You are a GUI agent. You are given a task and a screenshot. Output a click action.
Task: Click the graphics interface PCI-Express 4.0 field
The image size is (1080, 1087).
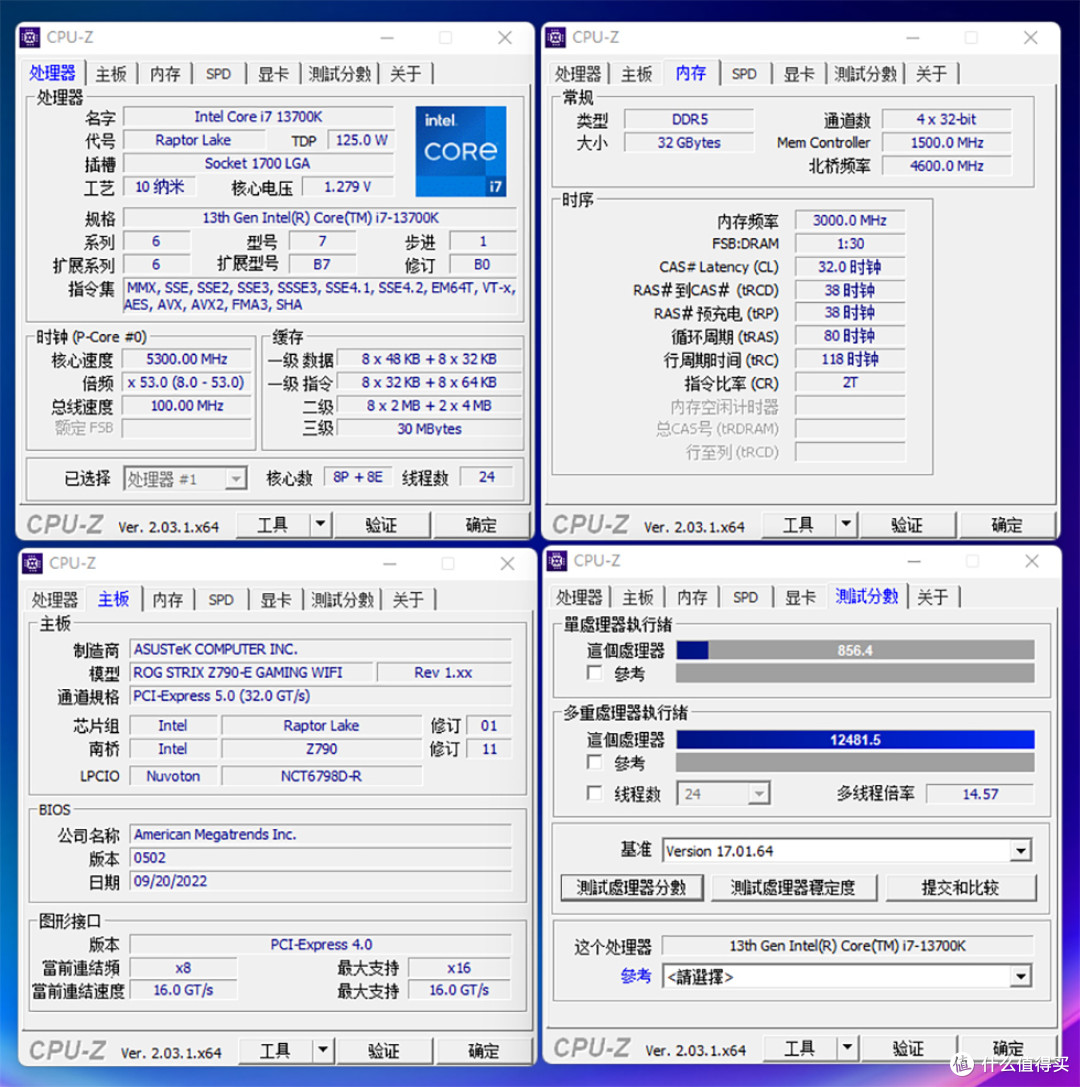[x=321, y=944]
